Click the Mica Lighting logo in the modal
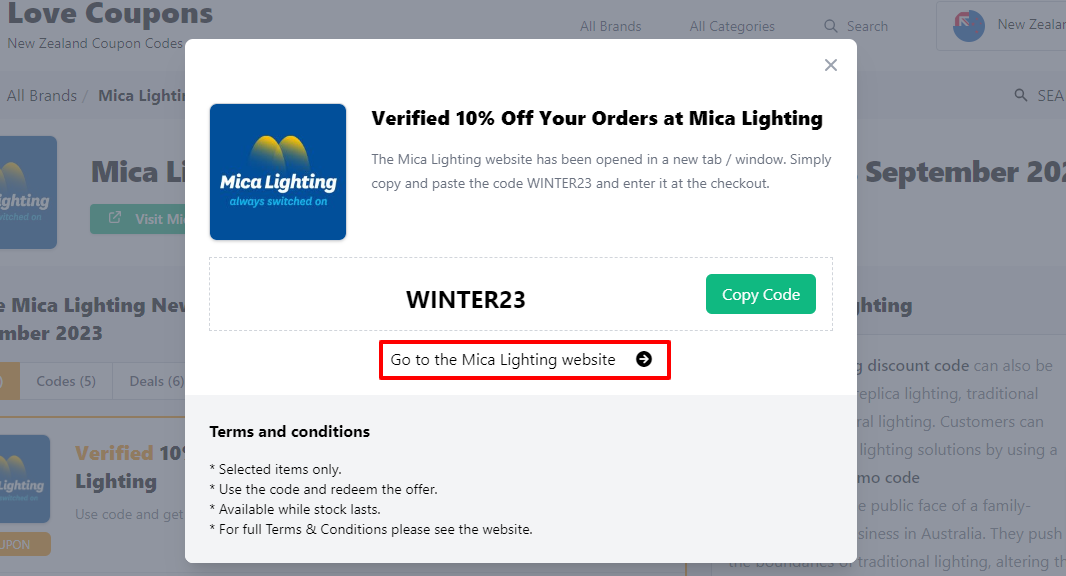The width and height of the screenshot is (1066, 576). point(278,172)
